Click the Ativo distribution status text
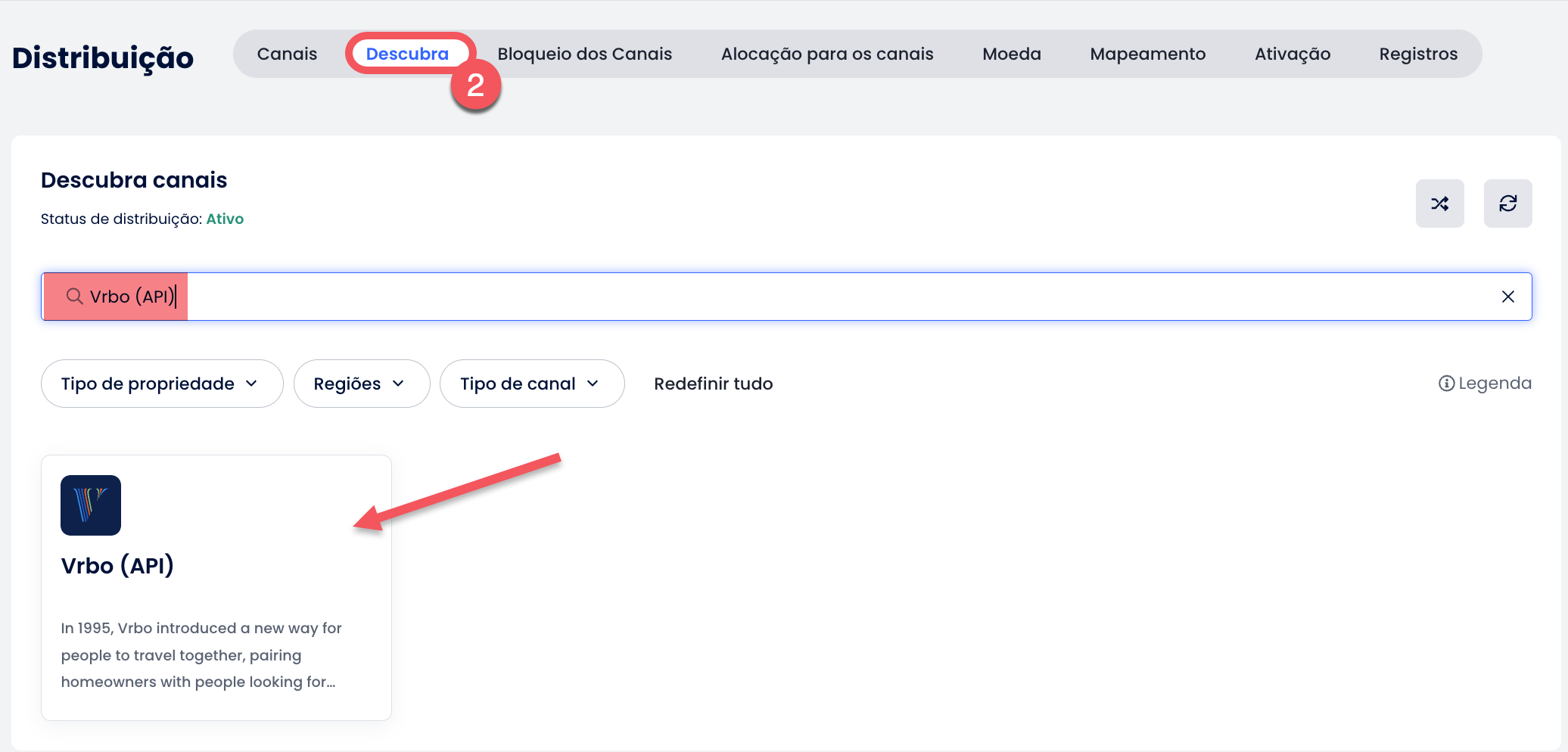This screenshot has width=1568, height=752. pos(225,219)
